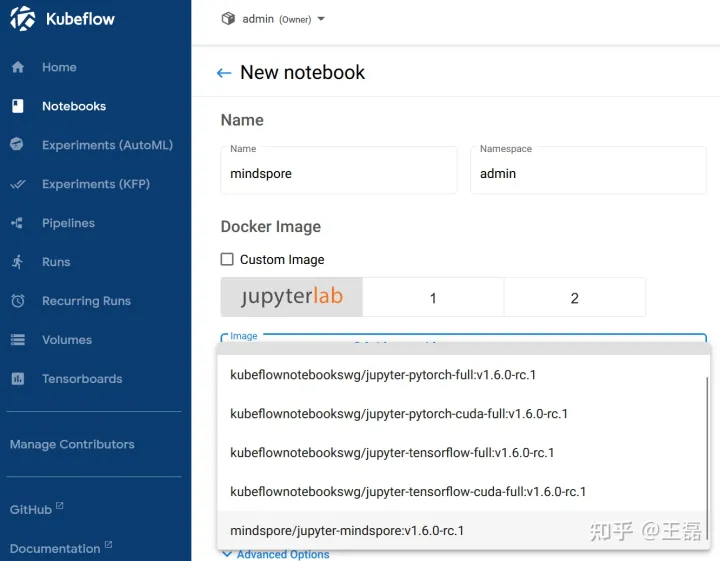Click the Pipelines icon in sidebar

pos(17,223)
